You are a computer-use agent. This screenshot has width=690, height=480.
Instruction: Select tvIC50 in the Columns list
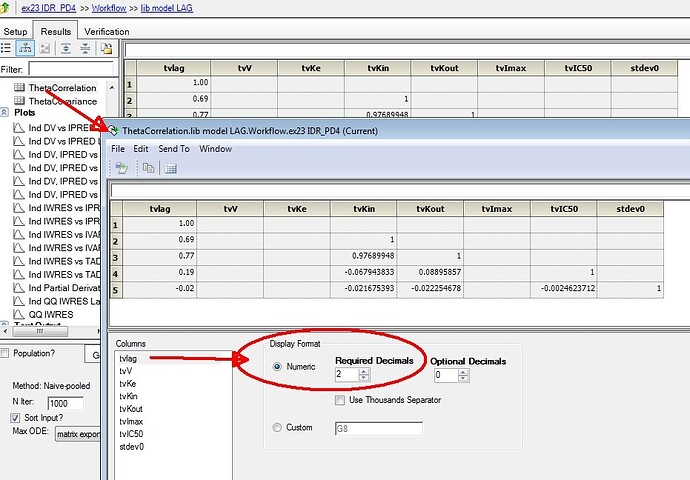[x=131, y=434]
